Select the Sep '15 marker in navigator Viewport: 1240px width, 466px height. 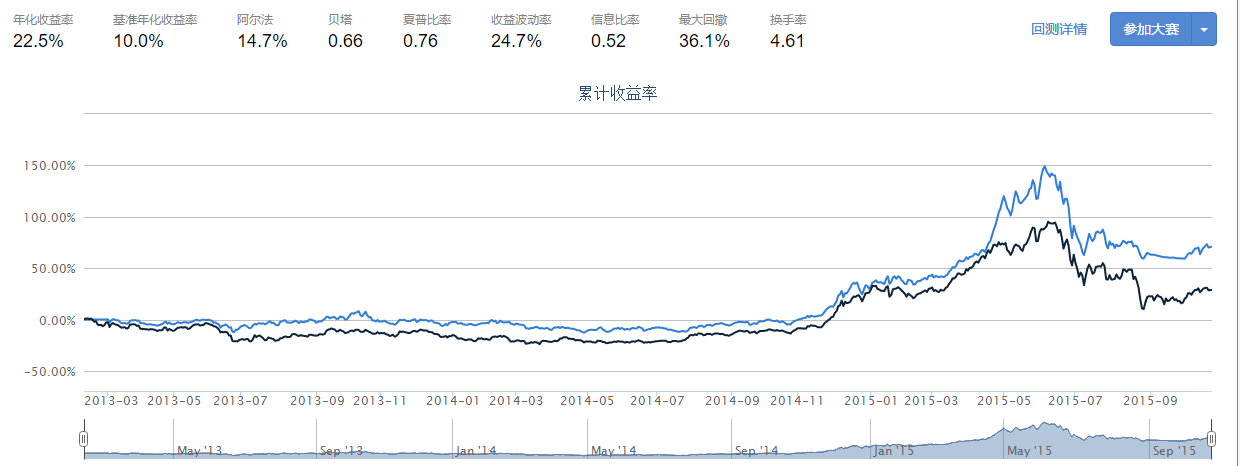pos(1176,450)
